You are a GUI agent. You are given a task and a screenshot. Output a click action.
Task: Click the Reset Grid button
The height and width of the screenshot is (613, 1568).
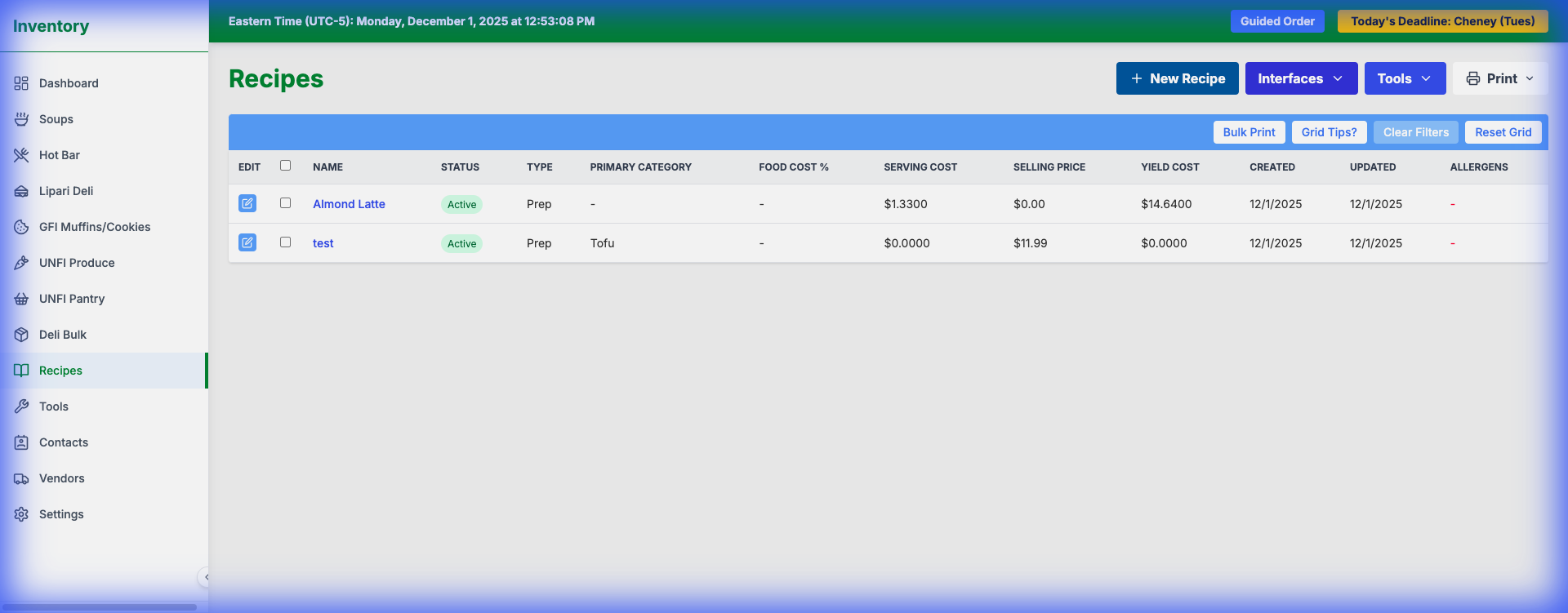pos(1503,132)
